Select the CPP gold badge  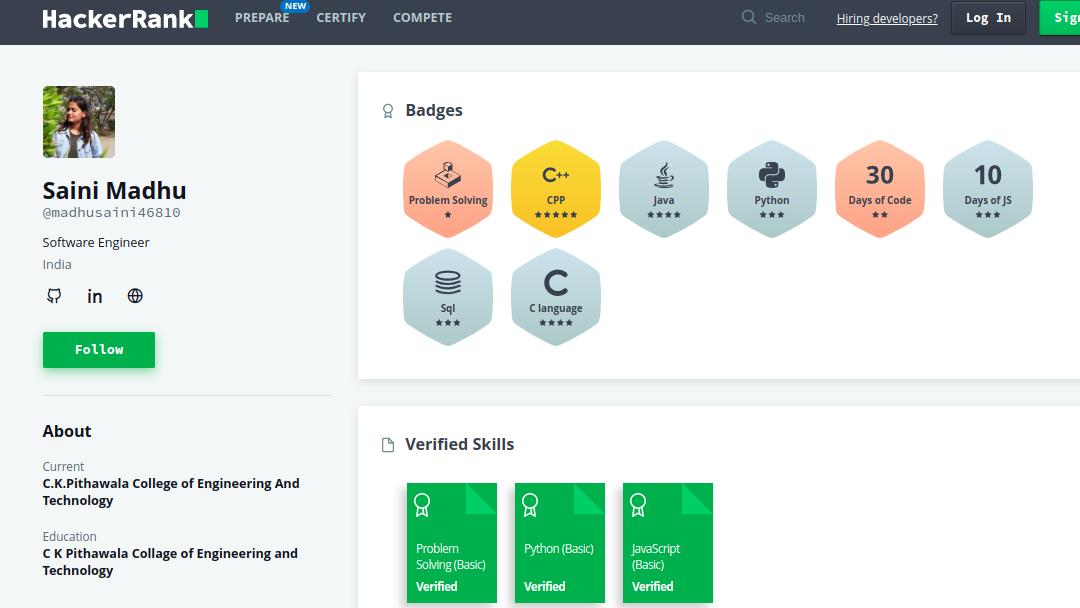556,189
